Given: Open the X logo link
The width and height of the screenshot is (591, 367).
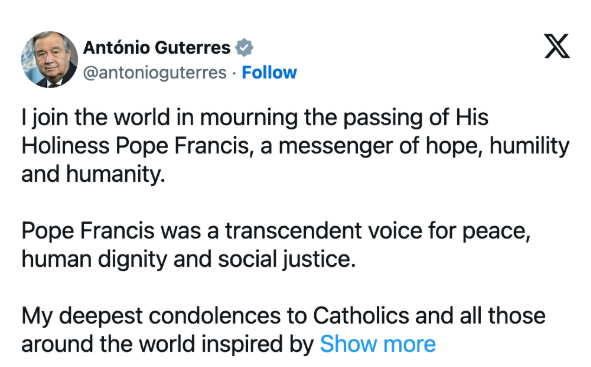Looking at the screenshot, I should tap(557, 46).
